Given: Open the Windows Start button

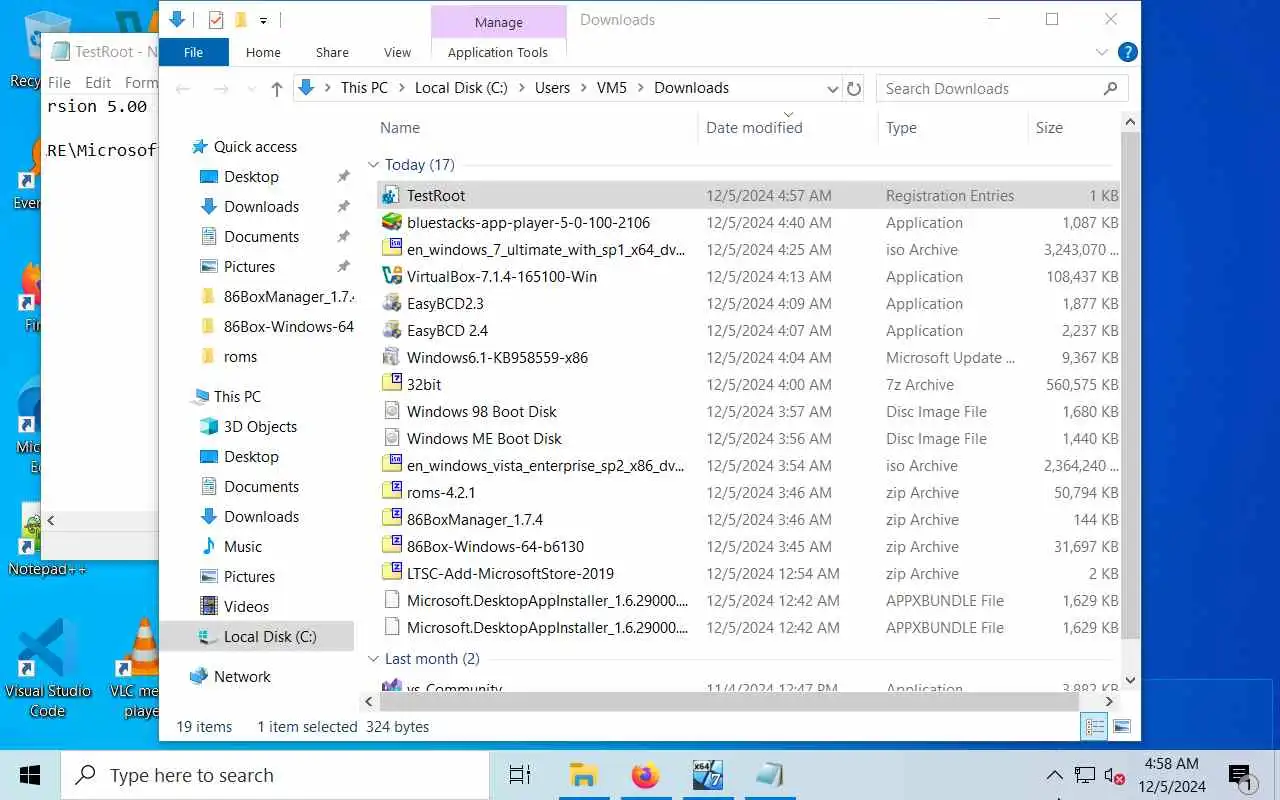Looking at the screenshot, I should coord(30,775).
